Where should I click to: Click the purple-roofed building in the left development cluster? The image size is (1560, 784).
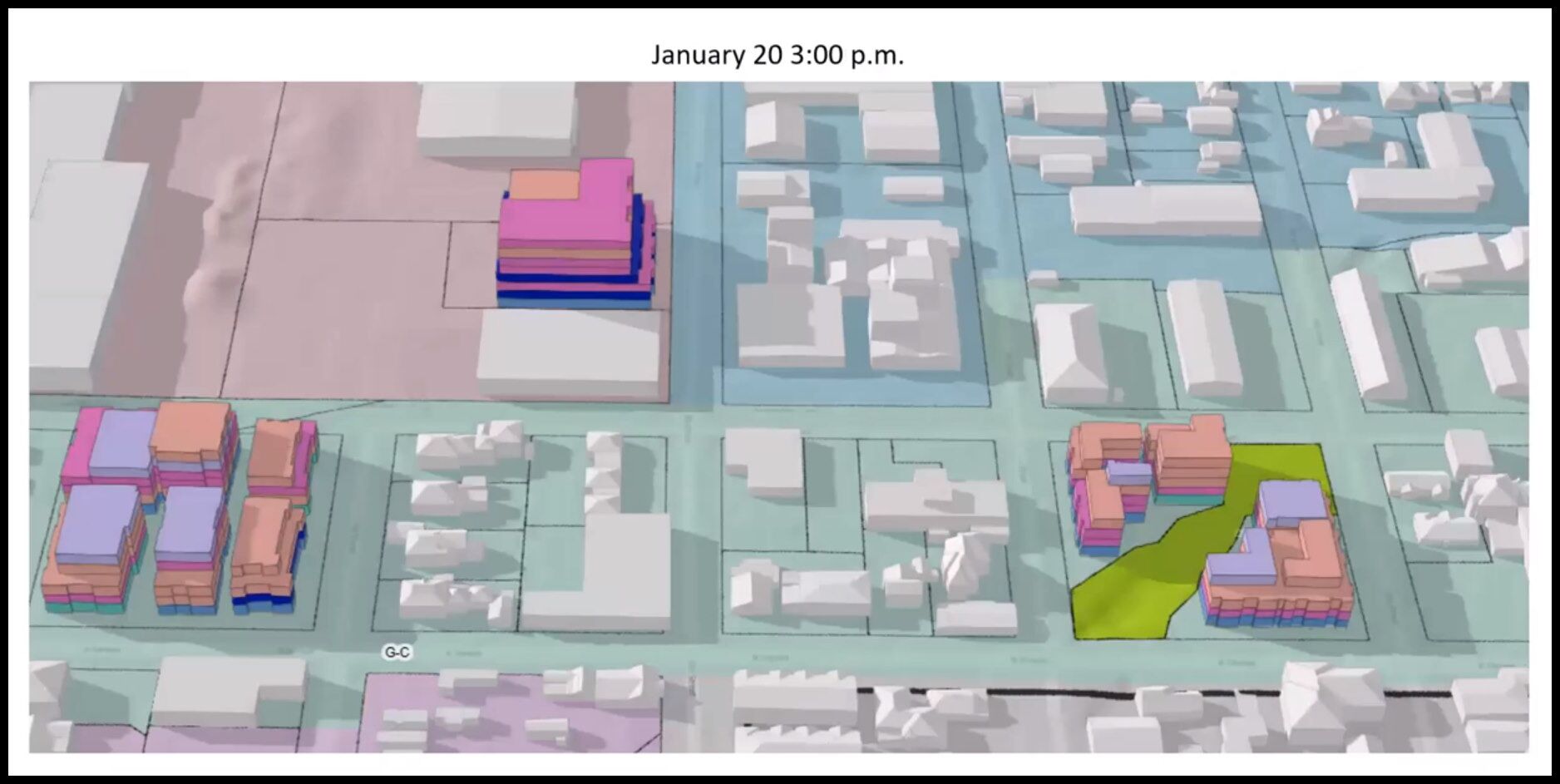[x=100, y=524]
